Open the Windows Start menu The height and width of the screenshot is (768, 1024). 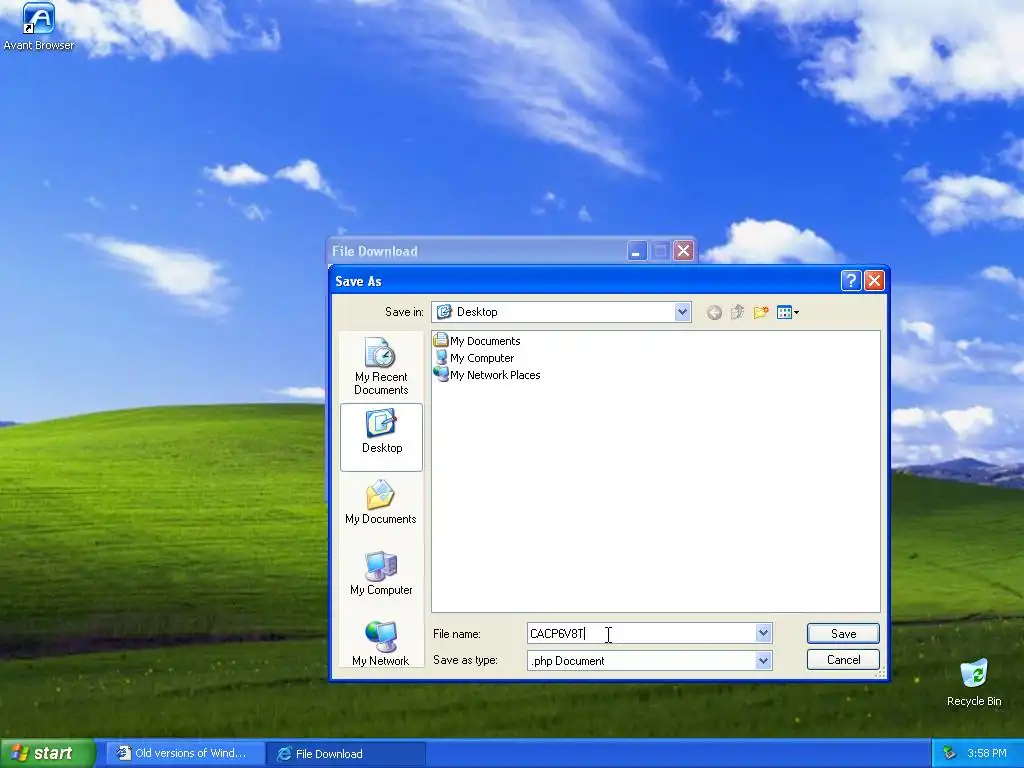48,753
